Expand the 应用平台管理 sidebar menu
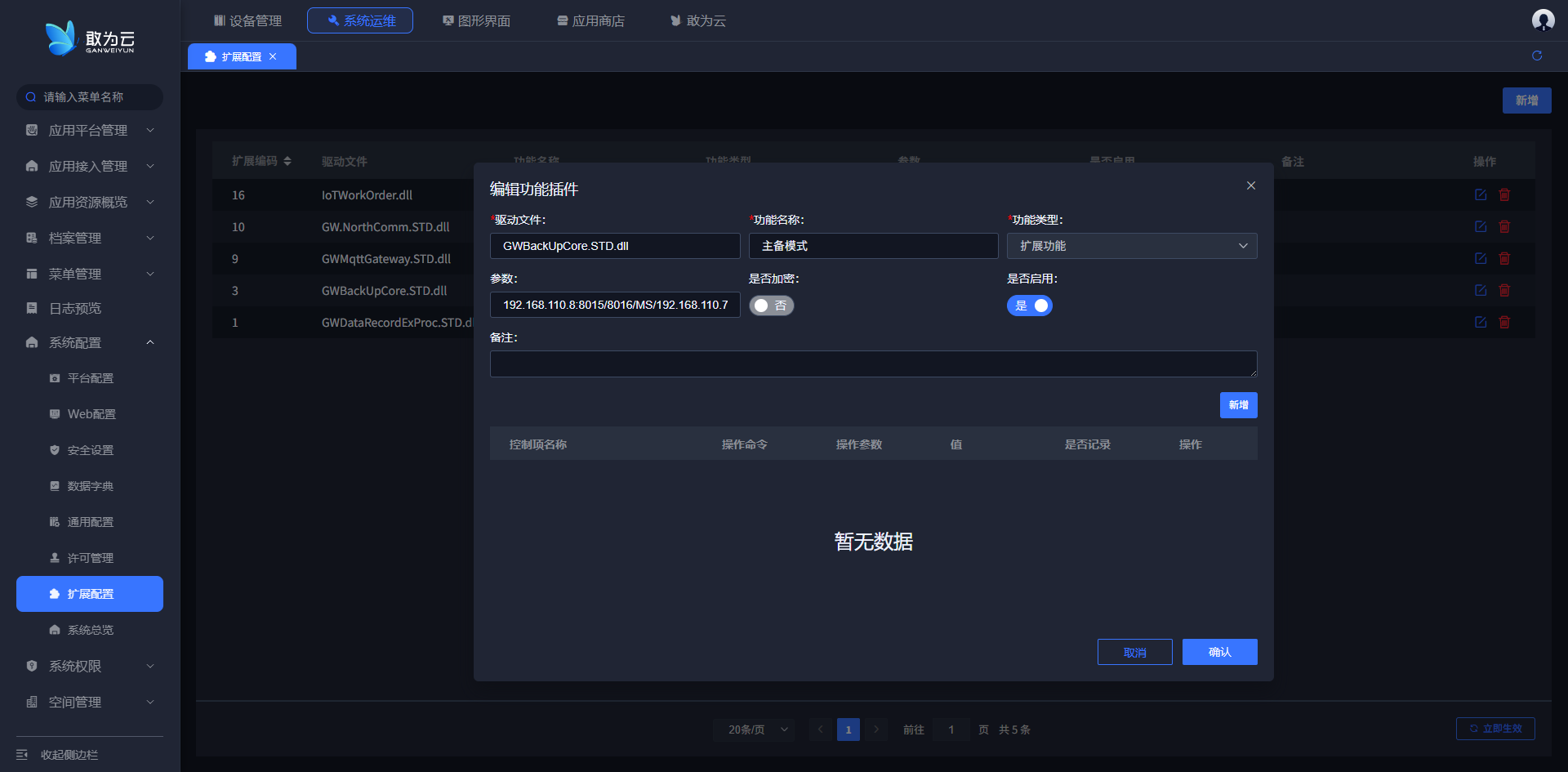Viewport: 1568px width, 772px height. (88, 131)
